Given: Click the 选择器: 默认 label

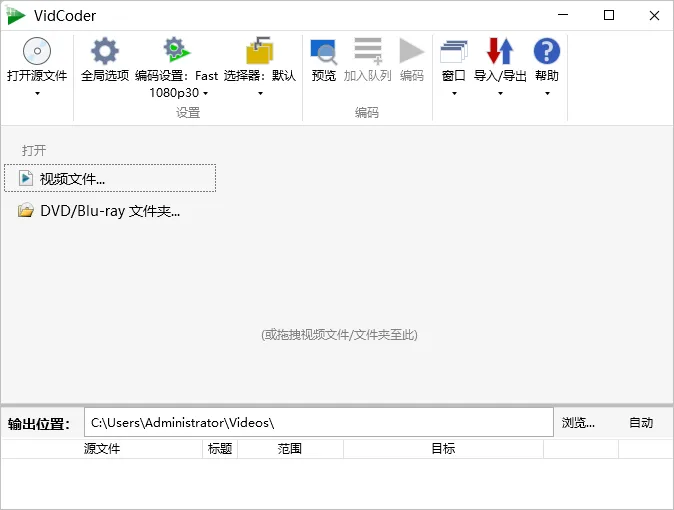Looking at the screenshot, I should pyautogui.click(x=260, y=76).
